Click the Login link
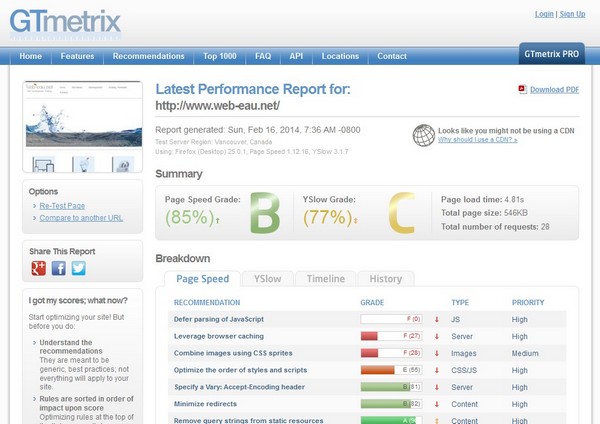Screen dimensions: 600x424 tap(544, 14)
